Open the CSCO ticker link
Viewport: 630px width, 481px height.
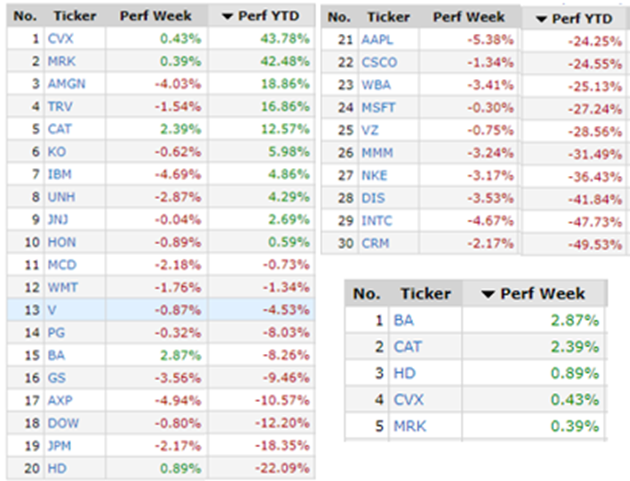point(379,62)
